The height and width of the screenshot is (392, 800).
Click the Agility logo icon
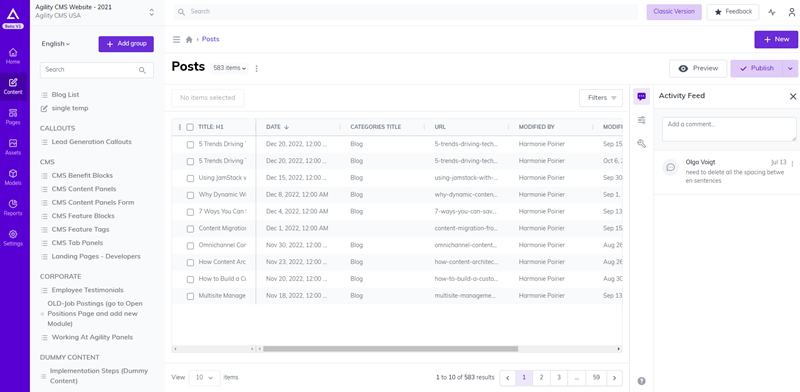click(x=14, y=14)
